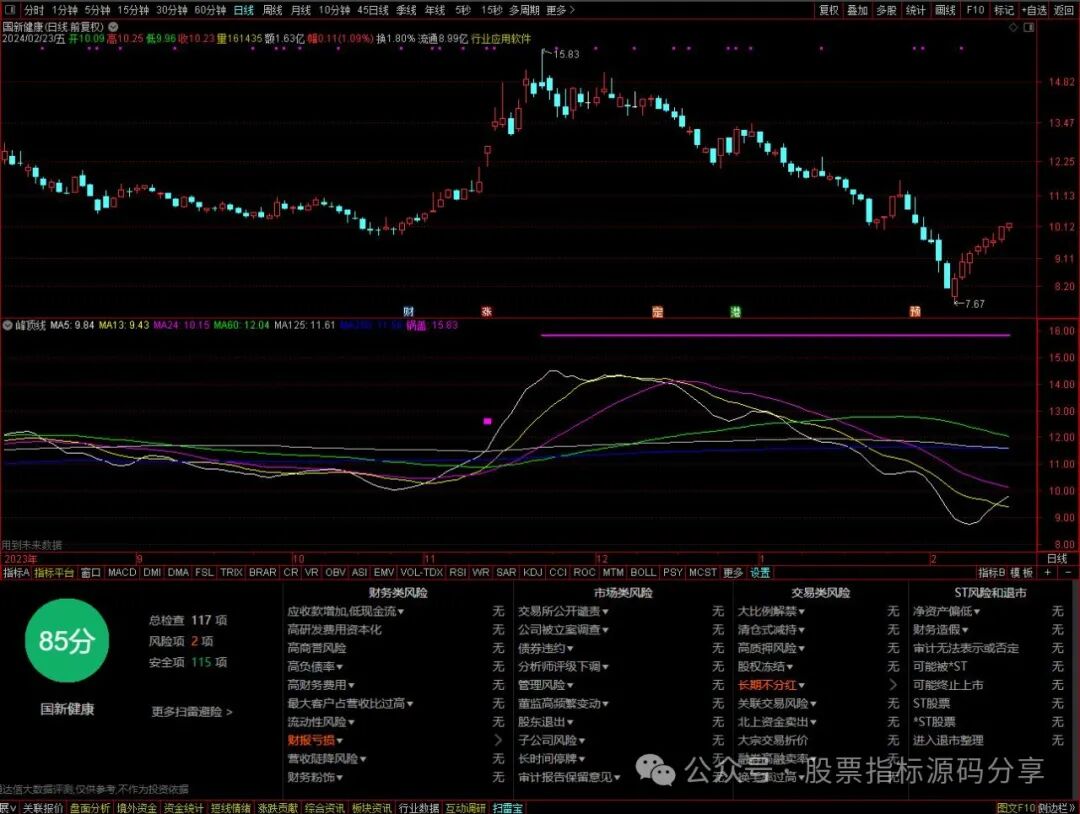Select the OBV indicator
This screenshot has width=1080, height=814.
click(x=335, y=572)
